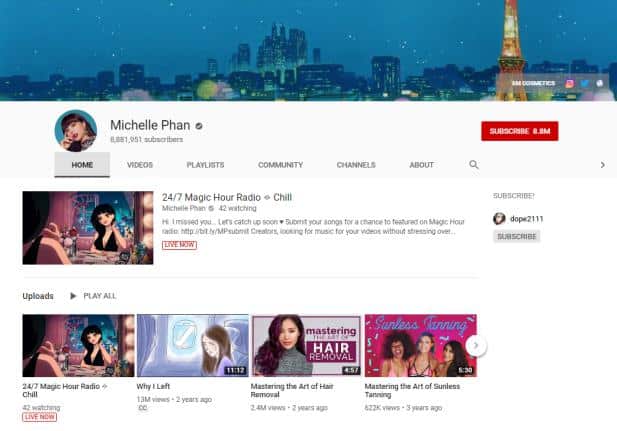Click Michelle Phan's channel avatar
The image size is (617, 431).
(76, 131)
